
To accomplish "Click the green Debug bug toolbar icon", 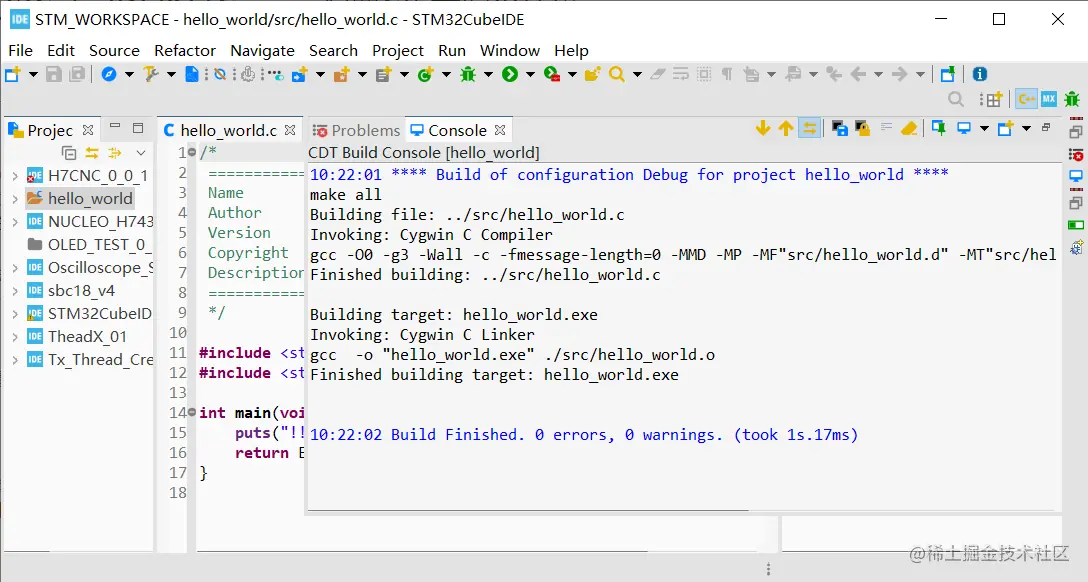I will pyautogui.click(x=468, y=74).
